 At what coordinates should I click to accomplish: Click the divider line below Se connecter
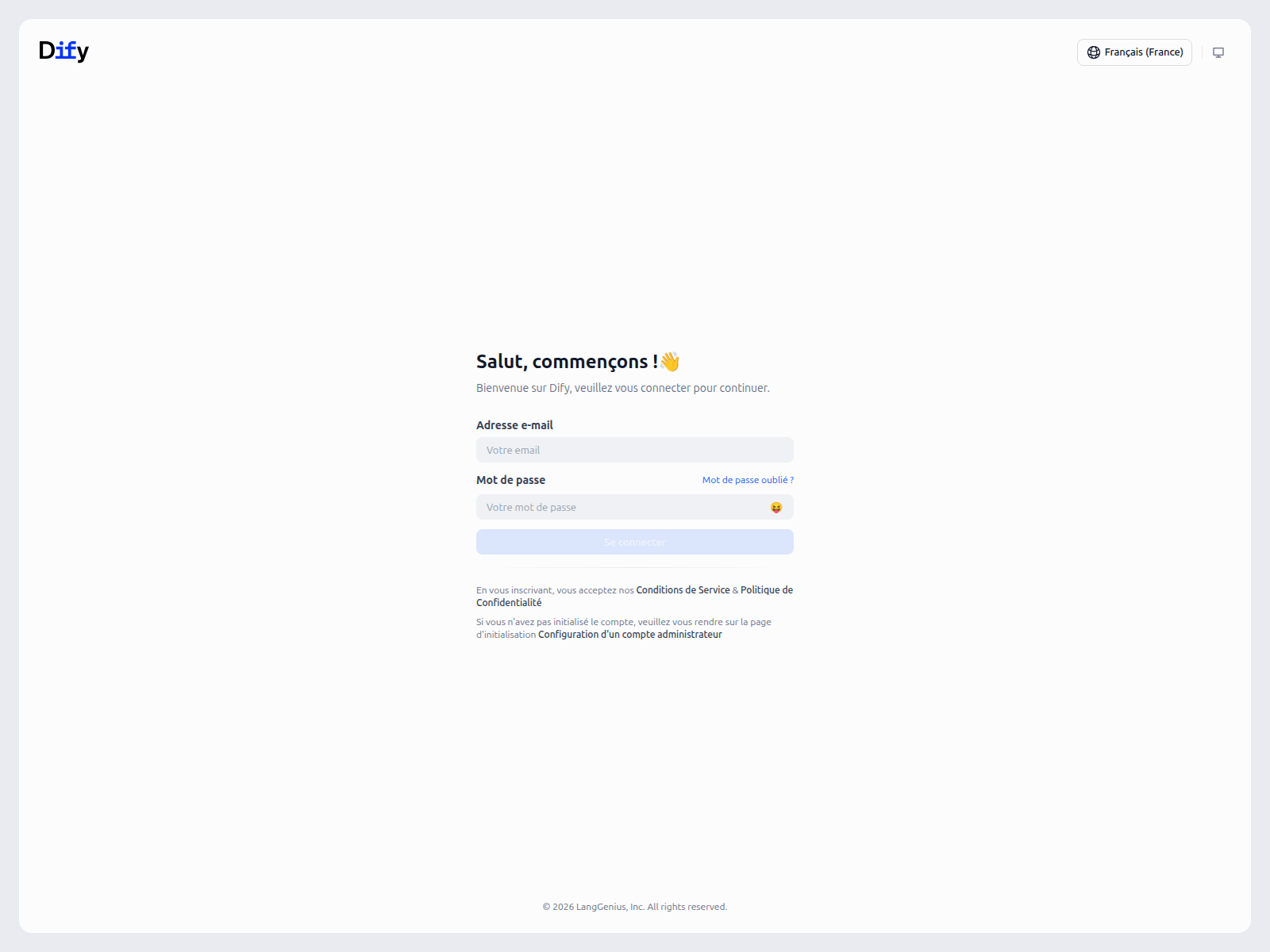click(635, 568)
